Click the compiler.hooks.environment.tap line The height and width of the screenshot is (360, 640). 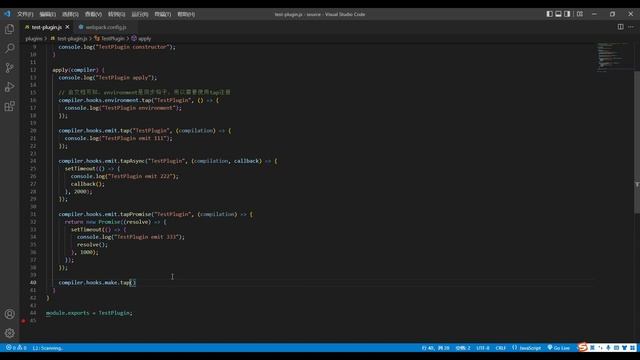click(x=139, y=100)
